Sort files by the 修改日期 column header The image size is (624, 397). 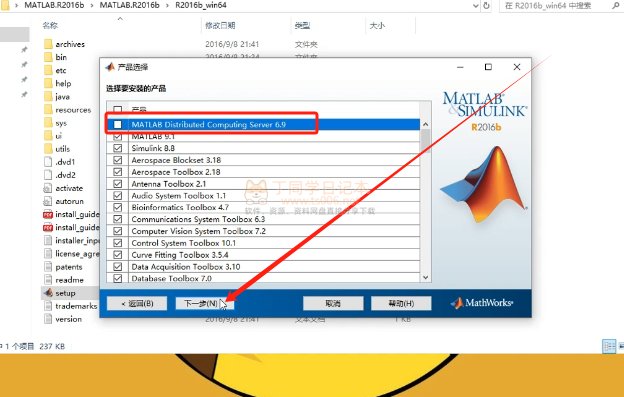click(220, 25)
